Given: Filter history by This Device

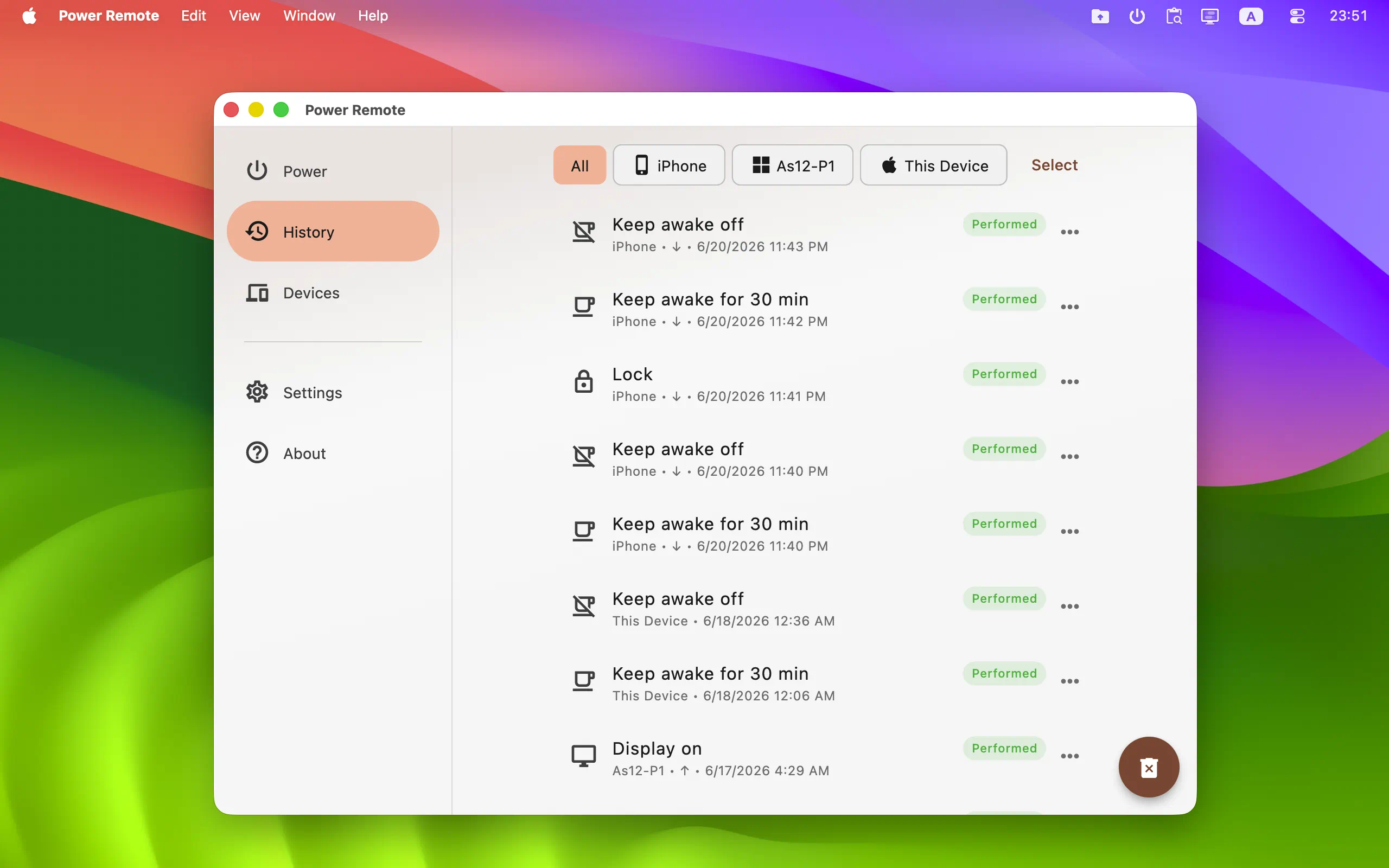Looking at the screenshot, I should click(933, 165).
